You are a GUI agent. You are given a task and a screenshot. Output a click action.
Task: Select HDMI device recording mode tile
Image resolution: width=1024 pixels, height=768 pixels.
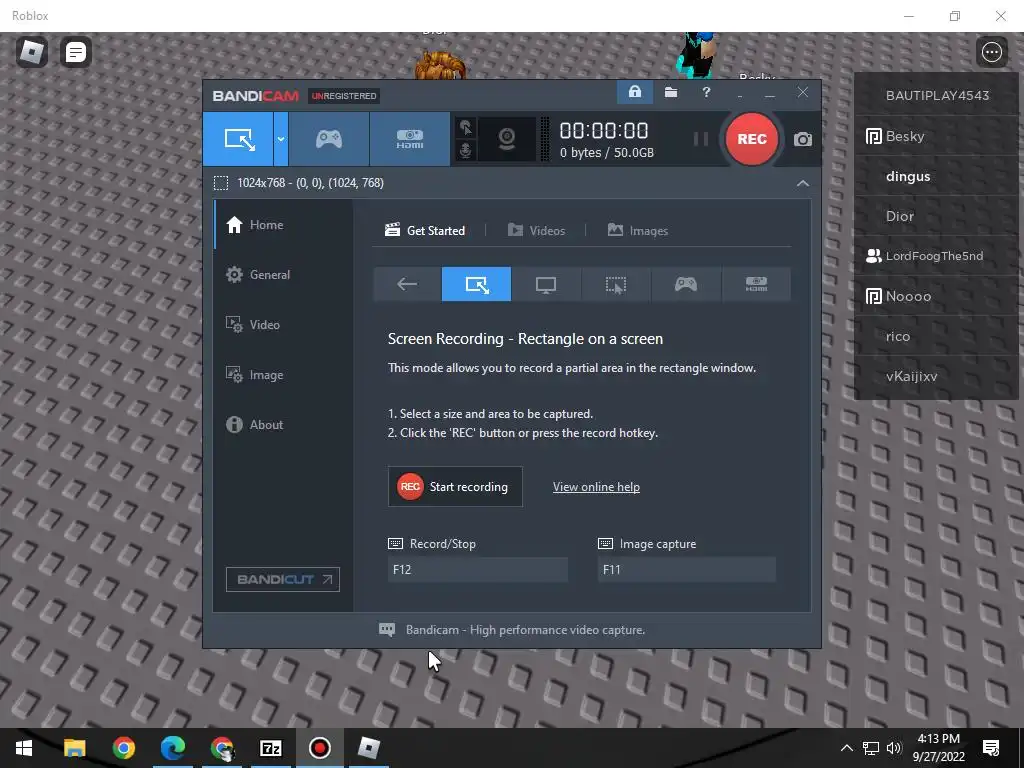tap(756, 284)
